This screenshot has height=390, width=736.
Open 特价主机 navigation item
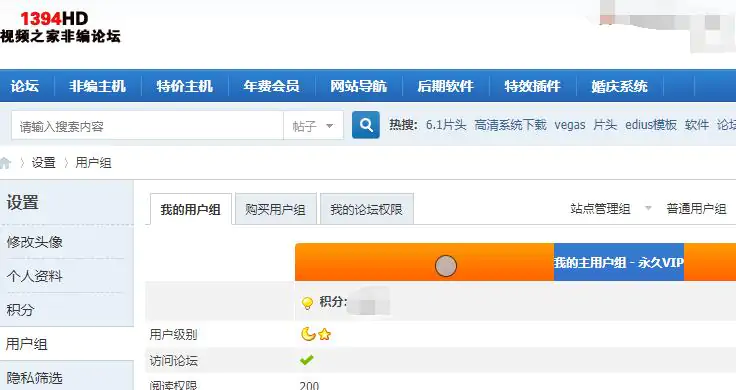pyautogui.click(x=184, y=86)
